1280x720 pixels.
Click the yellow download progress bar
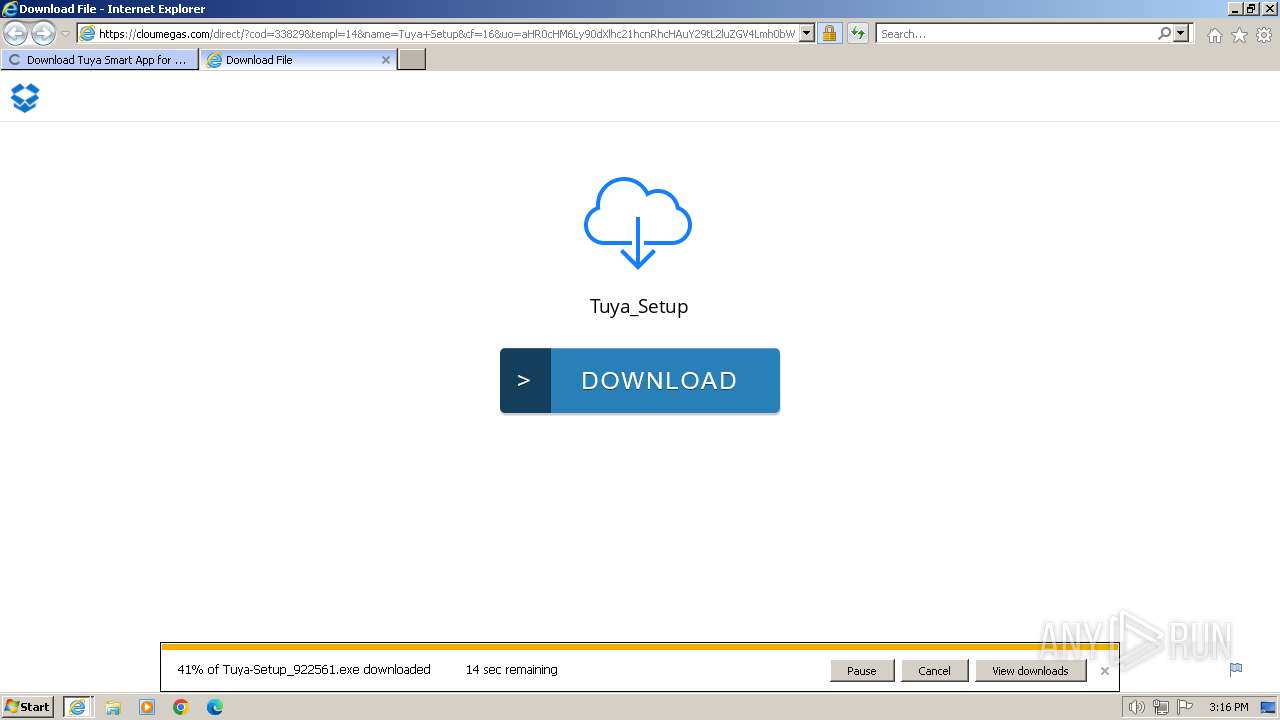tap(639, 647)
